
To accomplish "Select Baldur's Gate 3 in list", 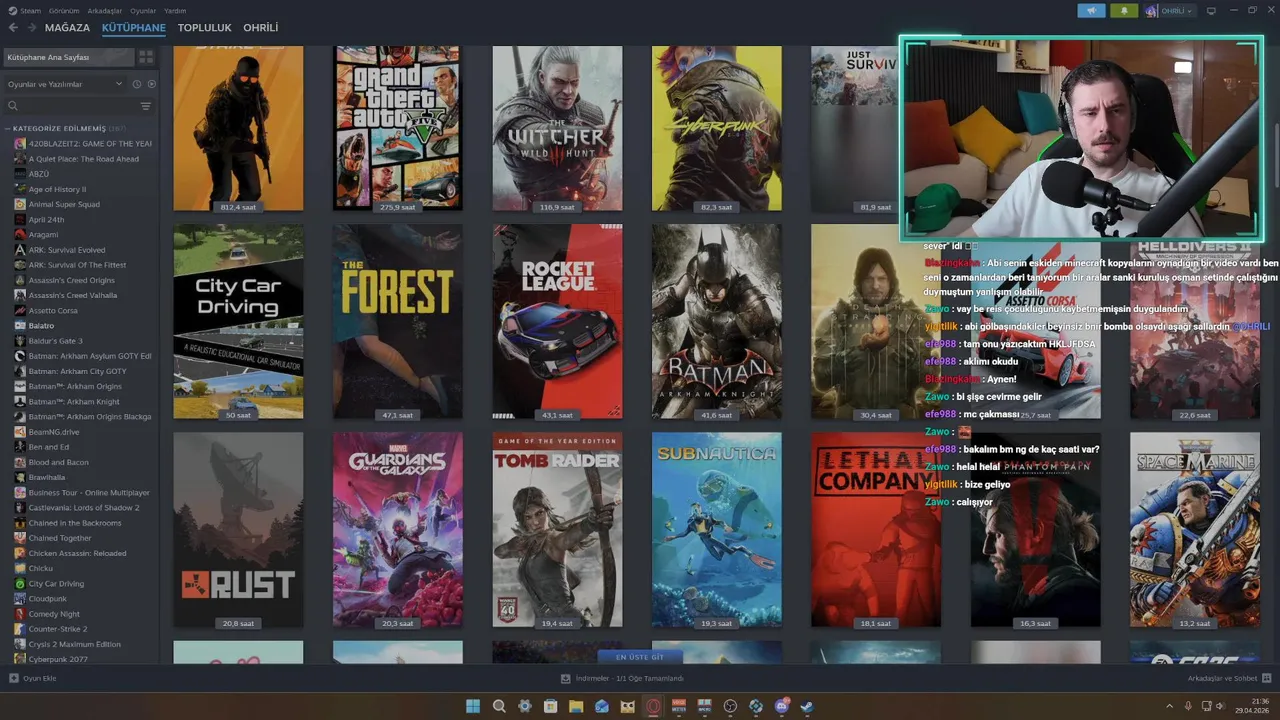I will tap(56, 341).
